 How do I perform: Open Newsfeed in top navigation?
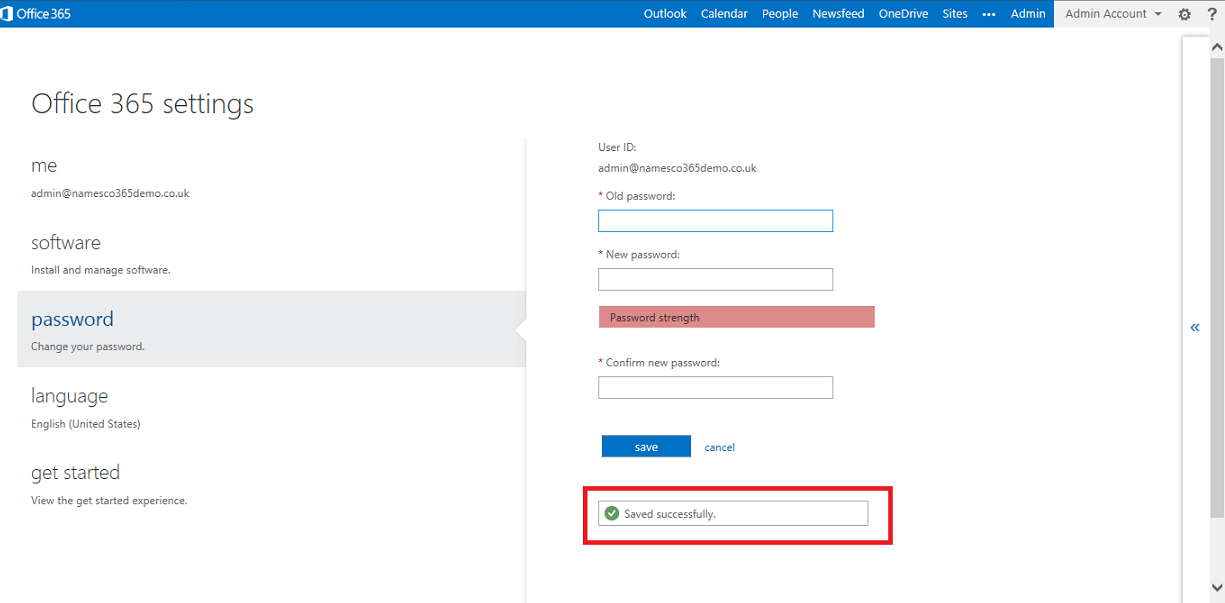(x=838, y=14)
